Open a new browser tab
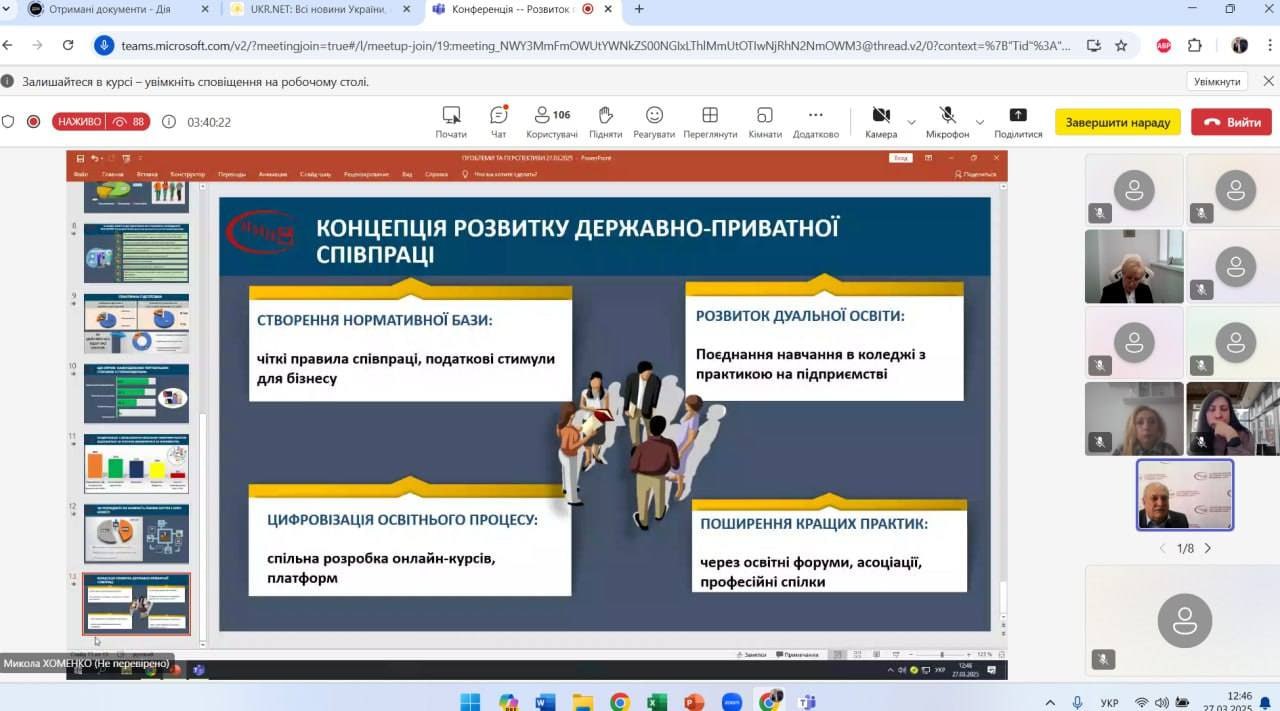 point(638,9)
